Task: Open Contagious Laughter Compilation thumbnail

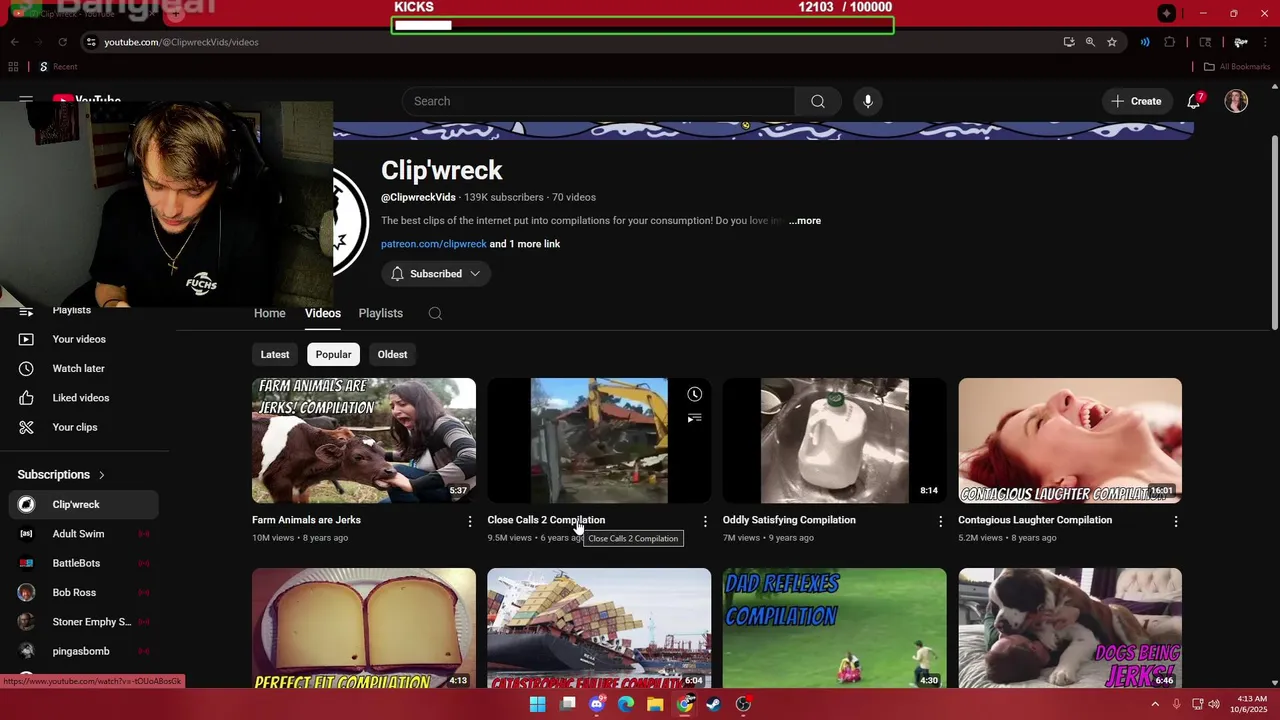Action: [x=1070, y=440]
